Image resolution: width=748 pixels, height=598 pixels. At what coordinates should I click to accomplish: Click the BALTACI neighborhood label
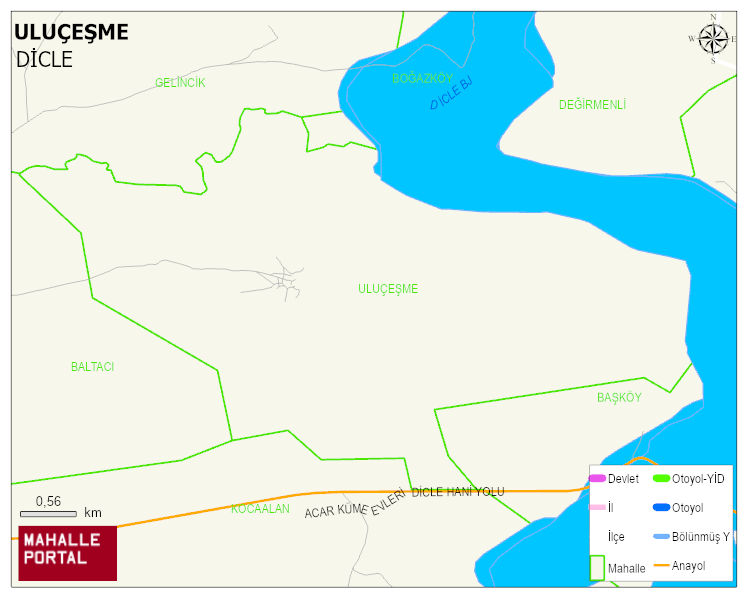(92, 367)
